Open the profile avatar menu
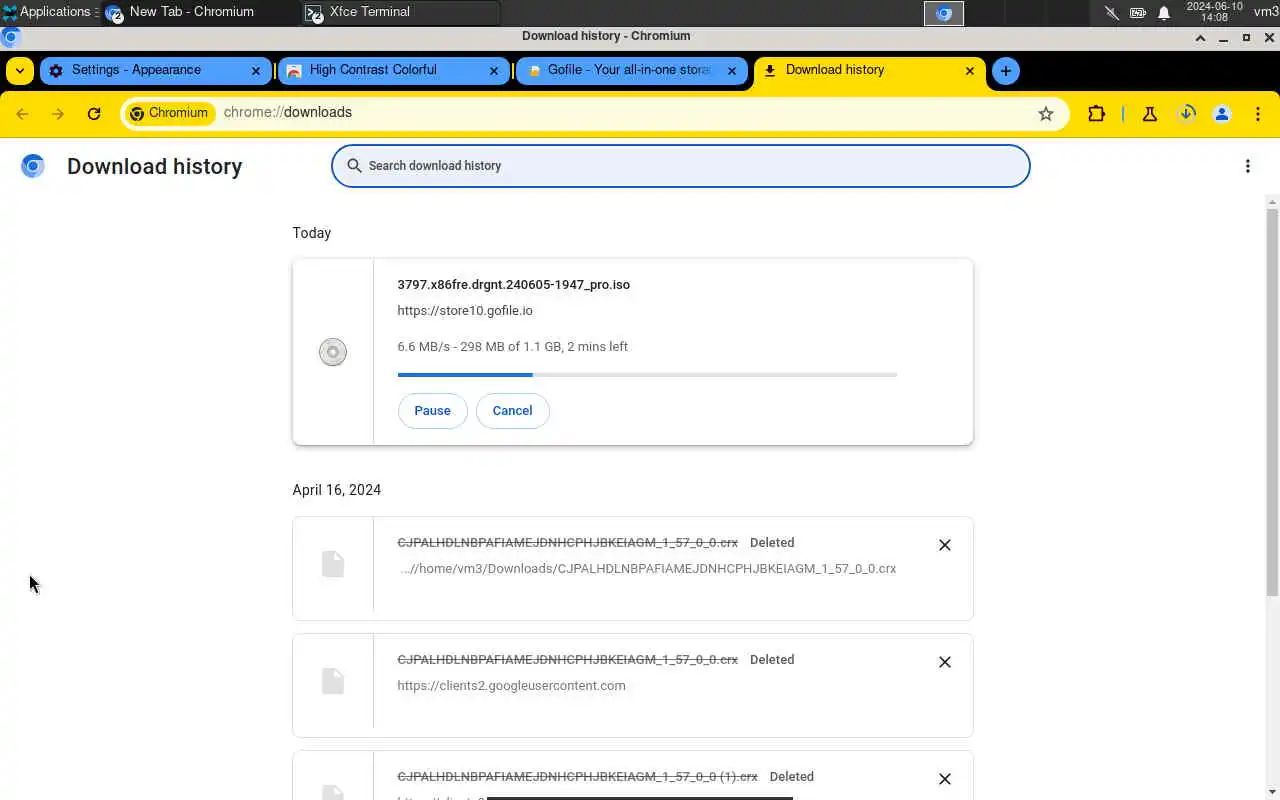The image size is (1280, 800). pyautogui.click(x=1222, y=114)
